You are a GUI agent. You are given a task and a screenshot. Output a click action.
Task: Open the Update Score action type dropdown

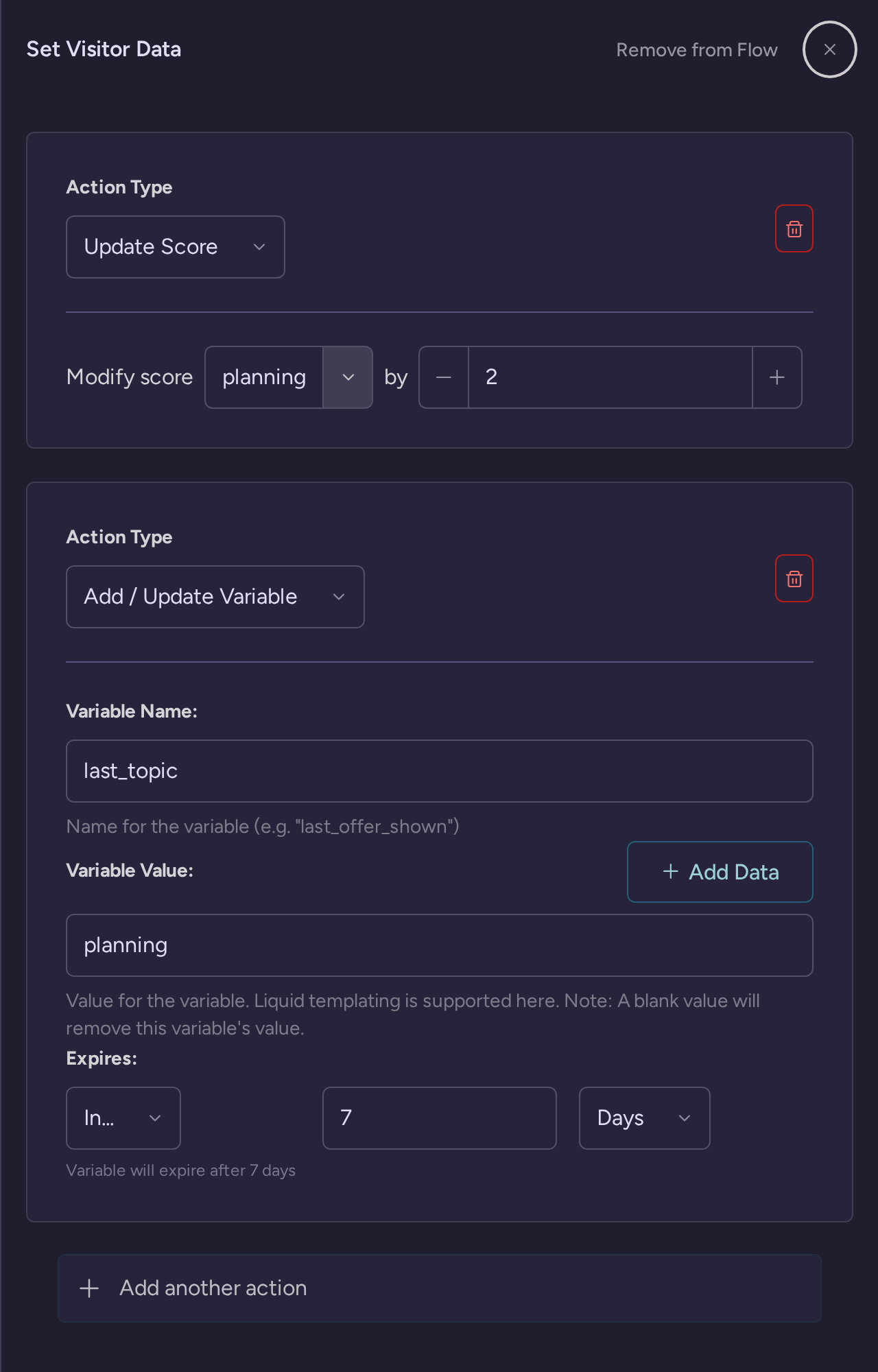coord(176,247)
